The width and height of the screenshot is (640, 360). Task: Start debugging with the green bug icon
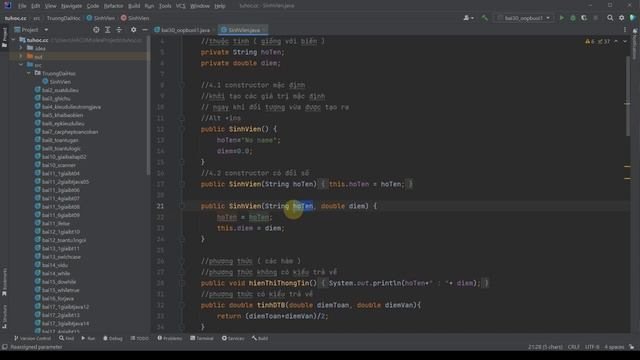coord(573,18)
